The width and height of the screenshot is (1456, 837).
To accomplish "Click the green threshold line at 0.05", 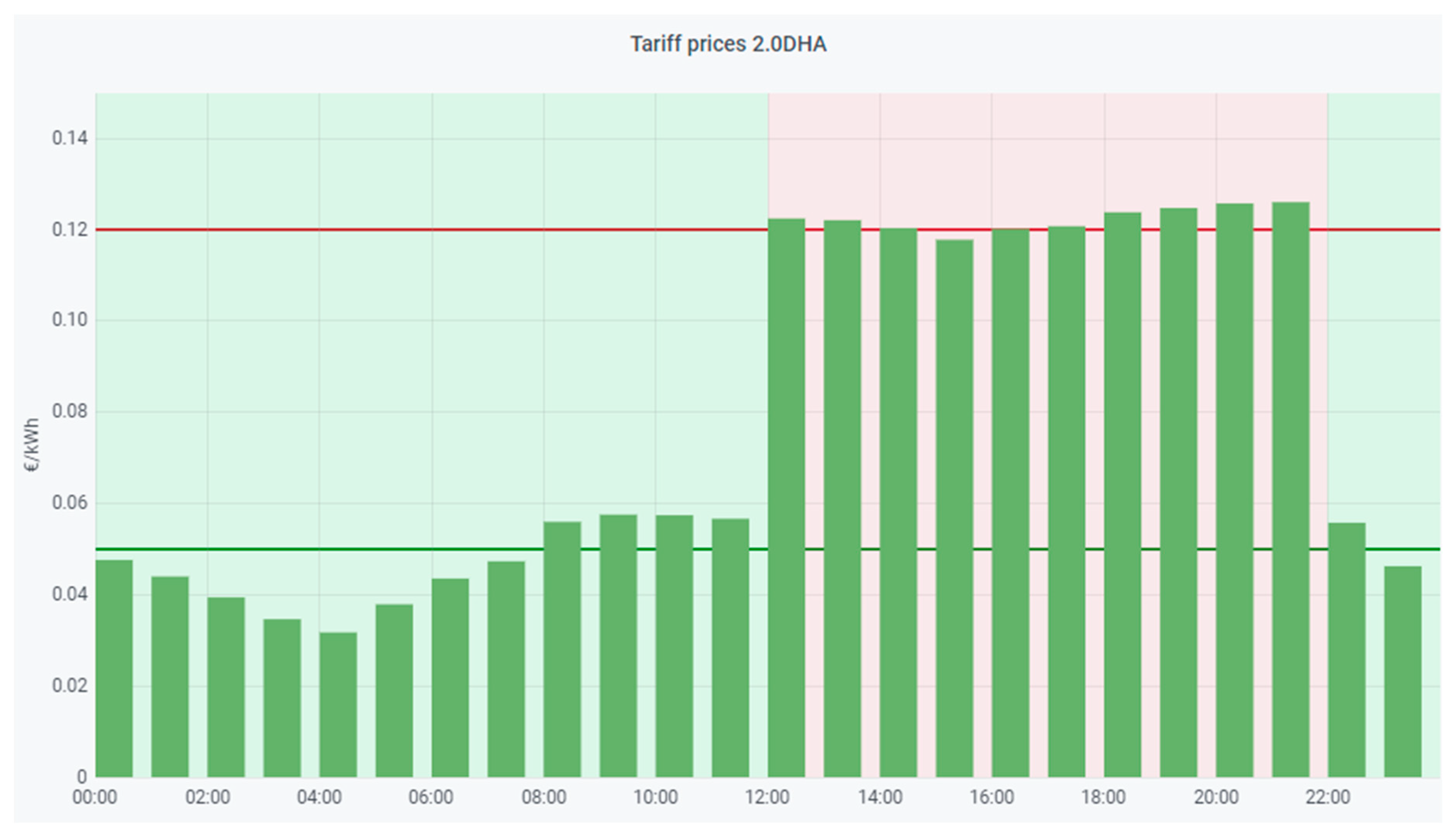I will (345, 549).
